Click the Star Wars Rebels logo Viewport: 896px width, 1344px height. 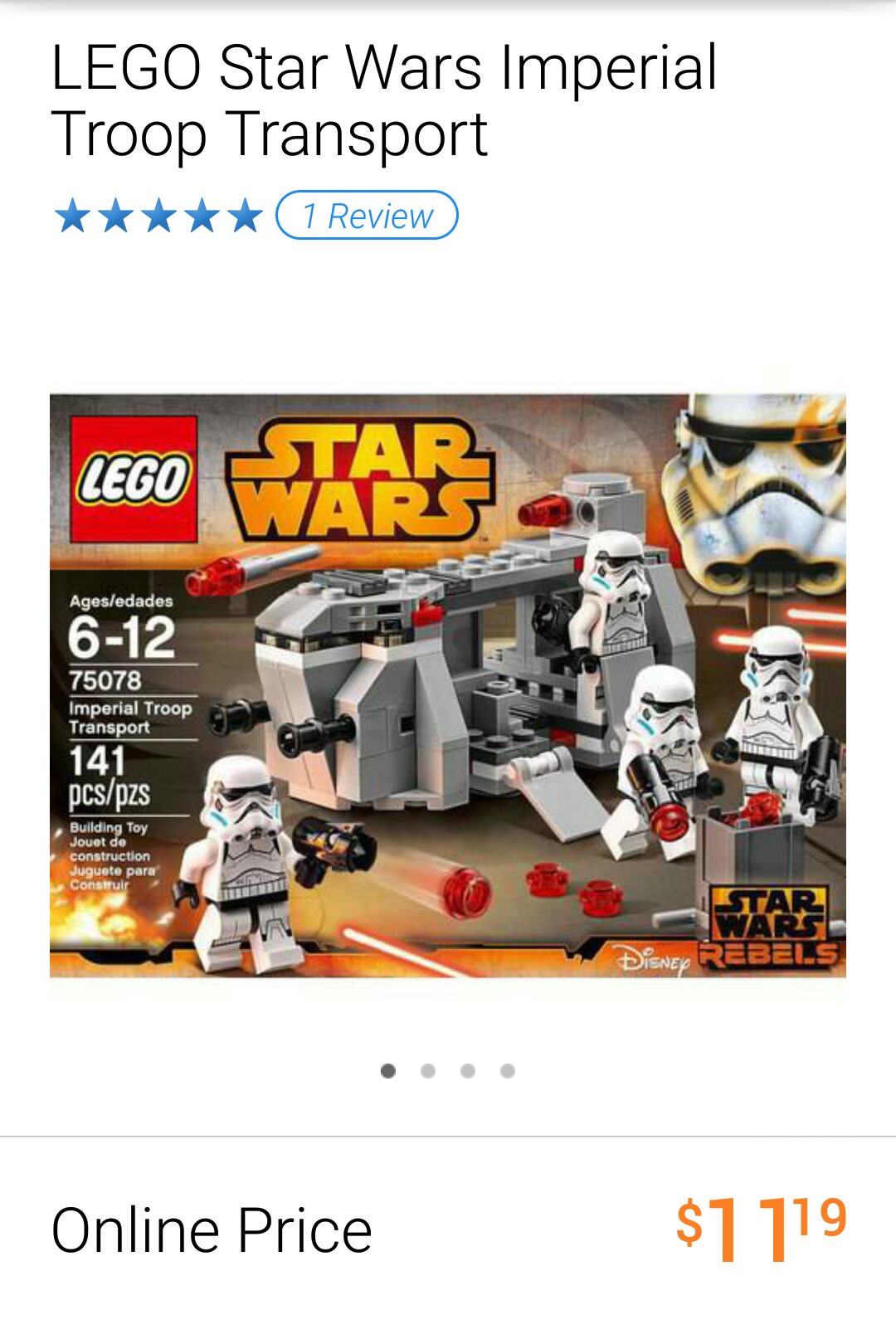(x=770, y=928)
